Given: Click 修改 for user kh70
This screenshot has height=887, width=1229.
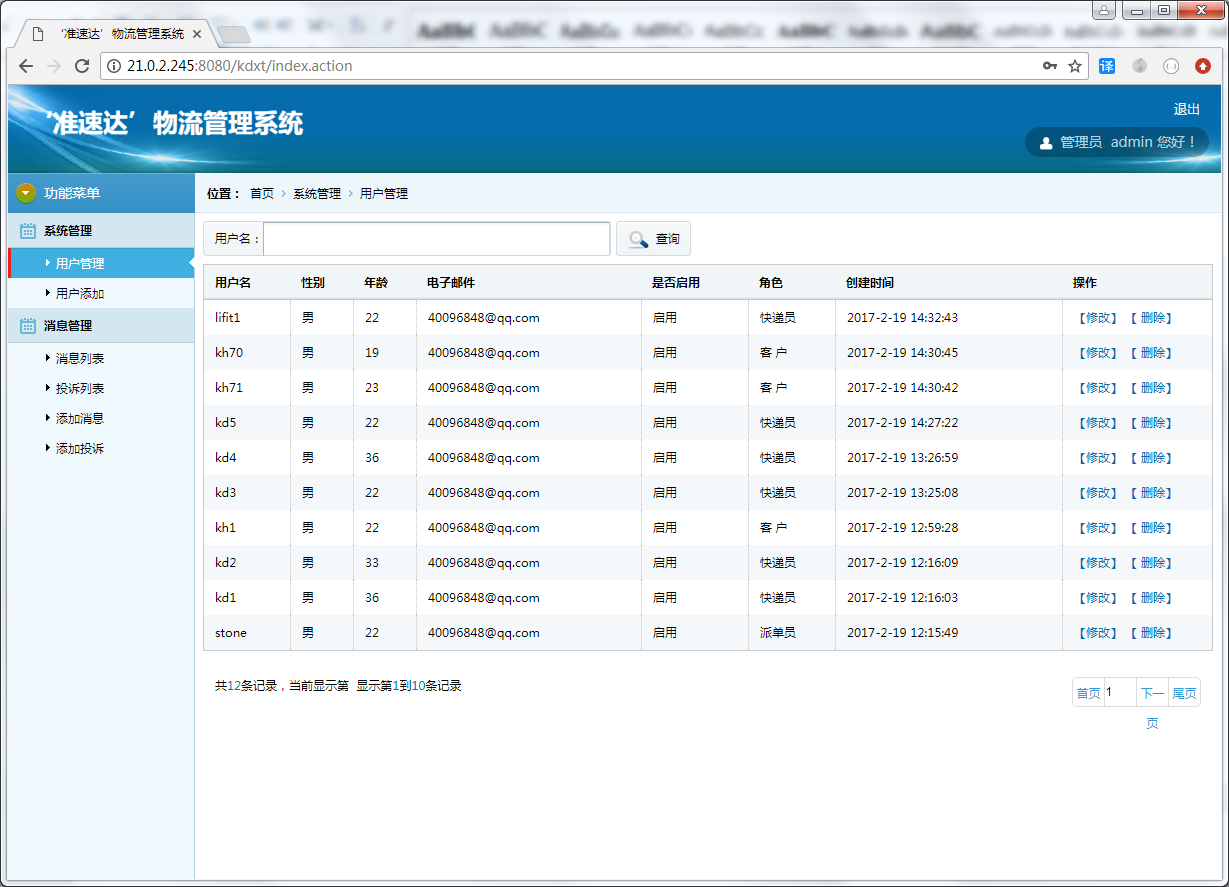Looking at the screenshot, I should click(1097, 352).
